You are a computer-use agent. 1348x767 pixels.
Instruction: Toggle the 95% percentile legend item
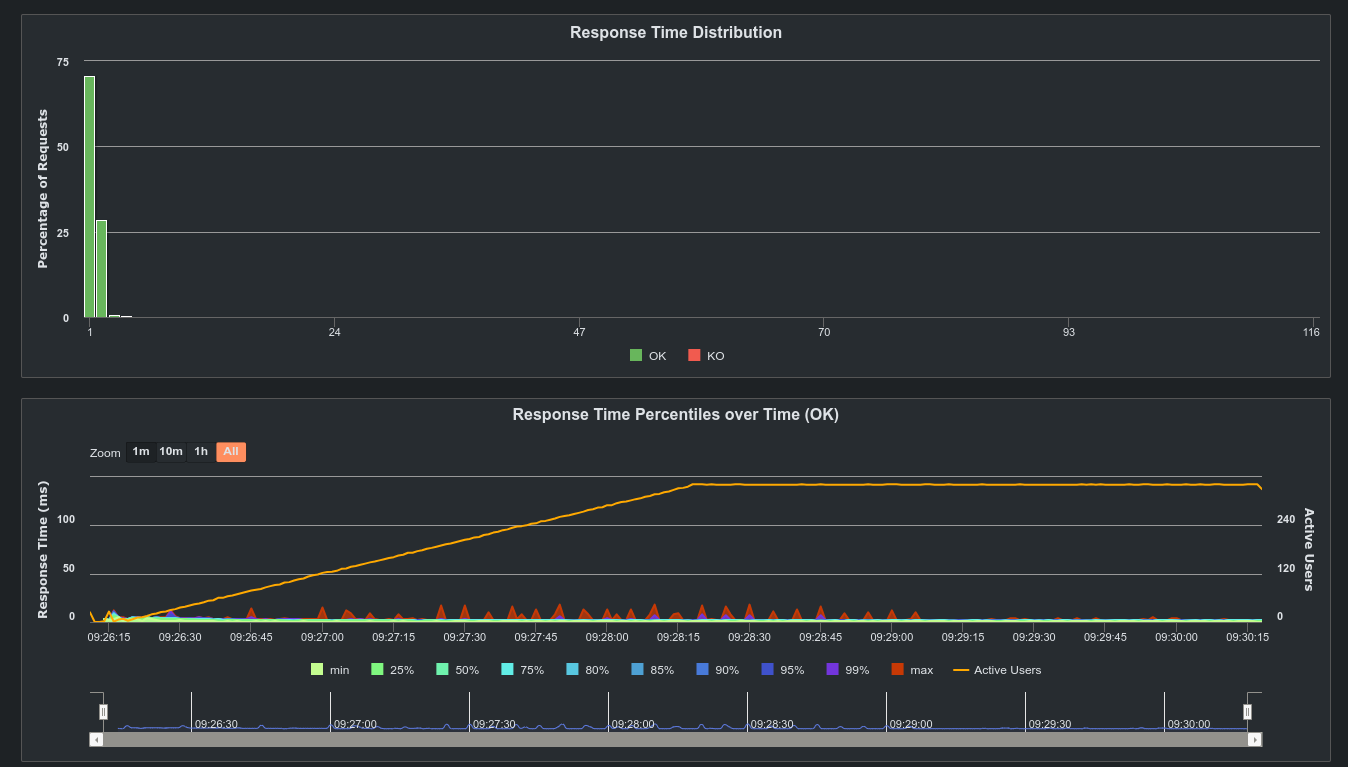pos(782,670)
